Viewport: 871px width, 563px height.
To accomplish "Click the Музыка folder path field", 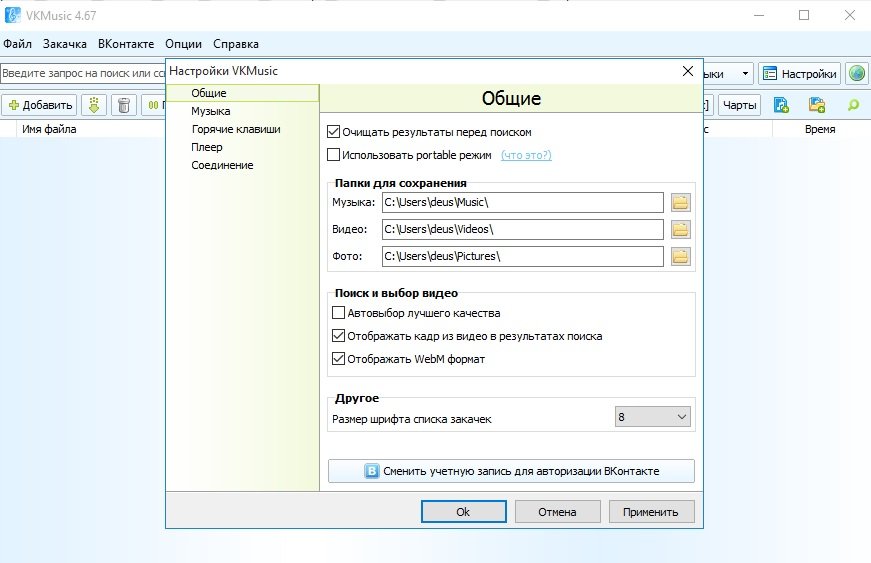I will pyautogui.click(x=523, y=202).
